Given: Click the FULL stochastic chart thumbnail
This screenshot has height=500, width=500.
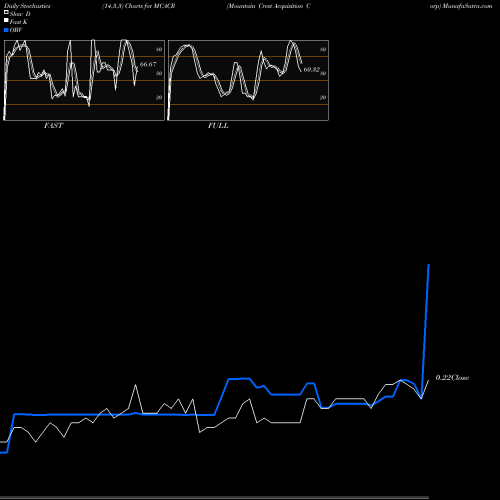Looking at the screenshot, I should (x=248, y=80).
